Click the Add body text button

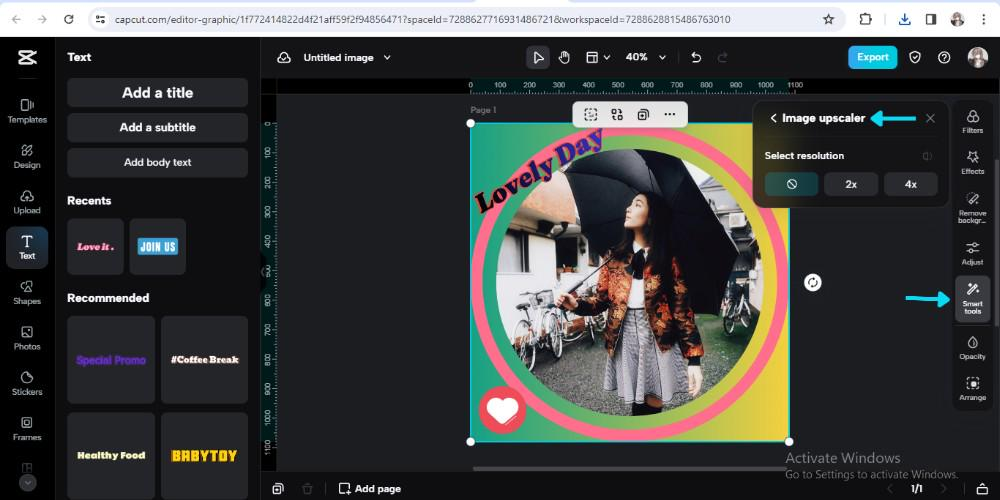[x=158, y=163]
